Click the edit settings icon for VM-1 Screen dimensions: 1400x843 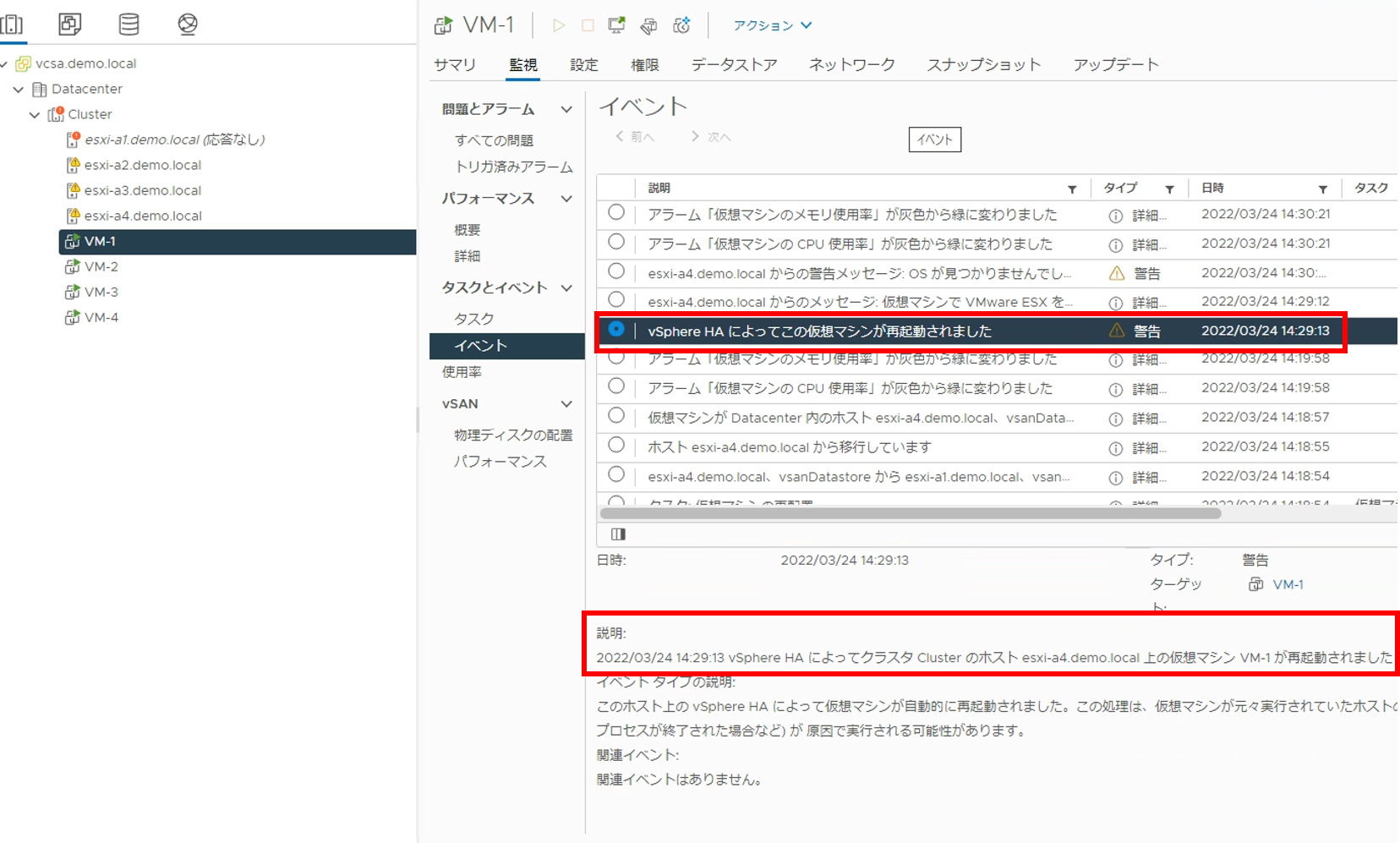point(648,25)
